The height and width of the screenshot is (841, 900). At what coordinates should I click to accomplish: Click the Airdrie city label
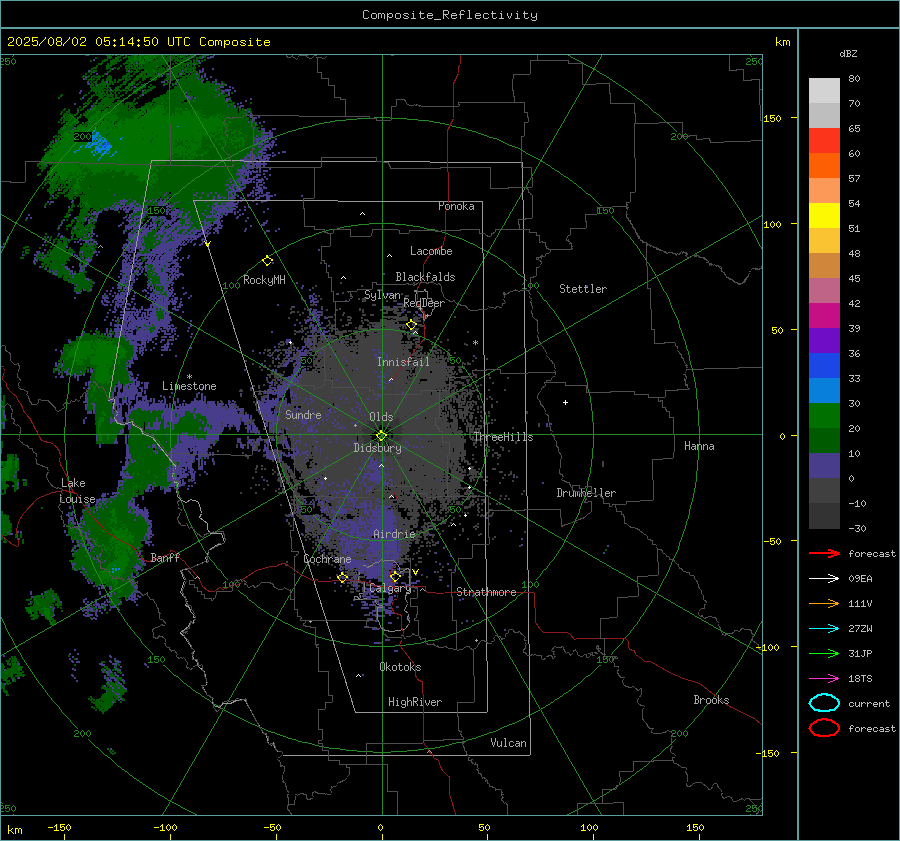click(x=394, y=534)
